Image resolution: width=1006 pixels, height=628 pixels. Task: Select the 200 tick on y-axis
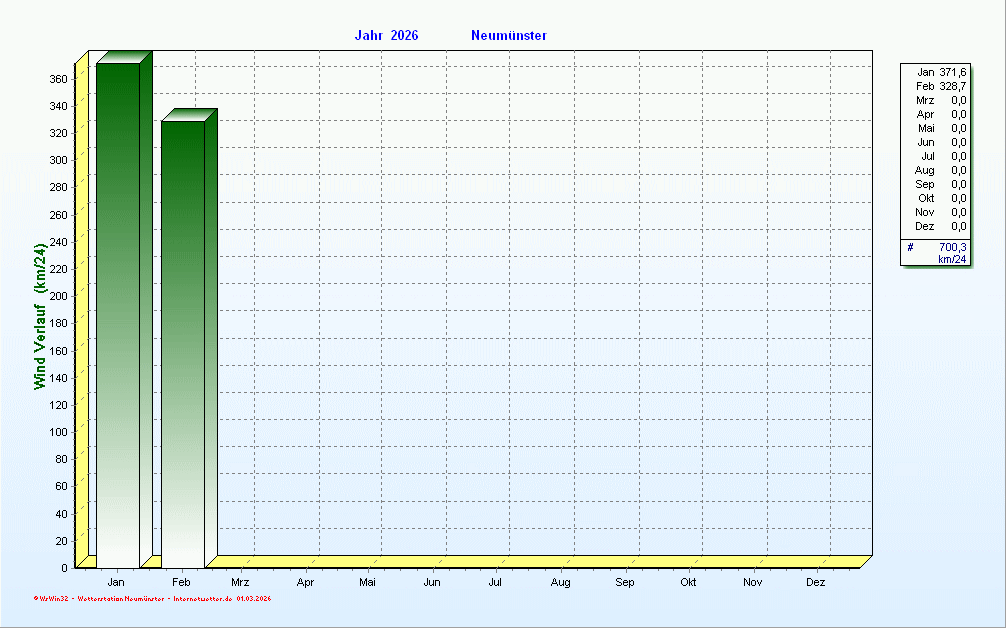[x=58, y=296]
